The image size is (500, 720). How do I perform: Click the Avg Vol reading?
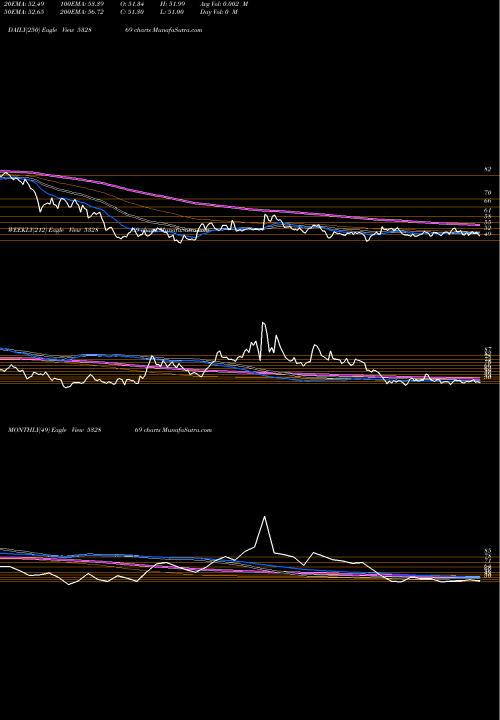click(224, 4)
